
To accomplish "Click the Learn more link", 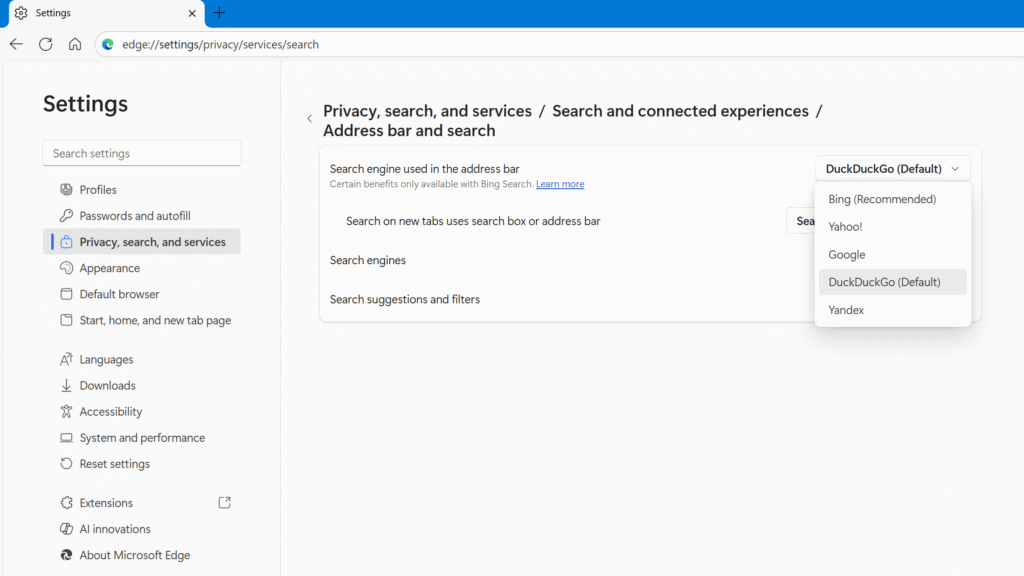I will (560, 184).
